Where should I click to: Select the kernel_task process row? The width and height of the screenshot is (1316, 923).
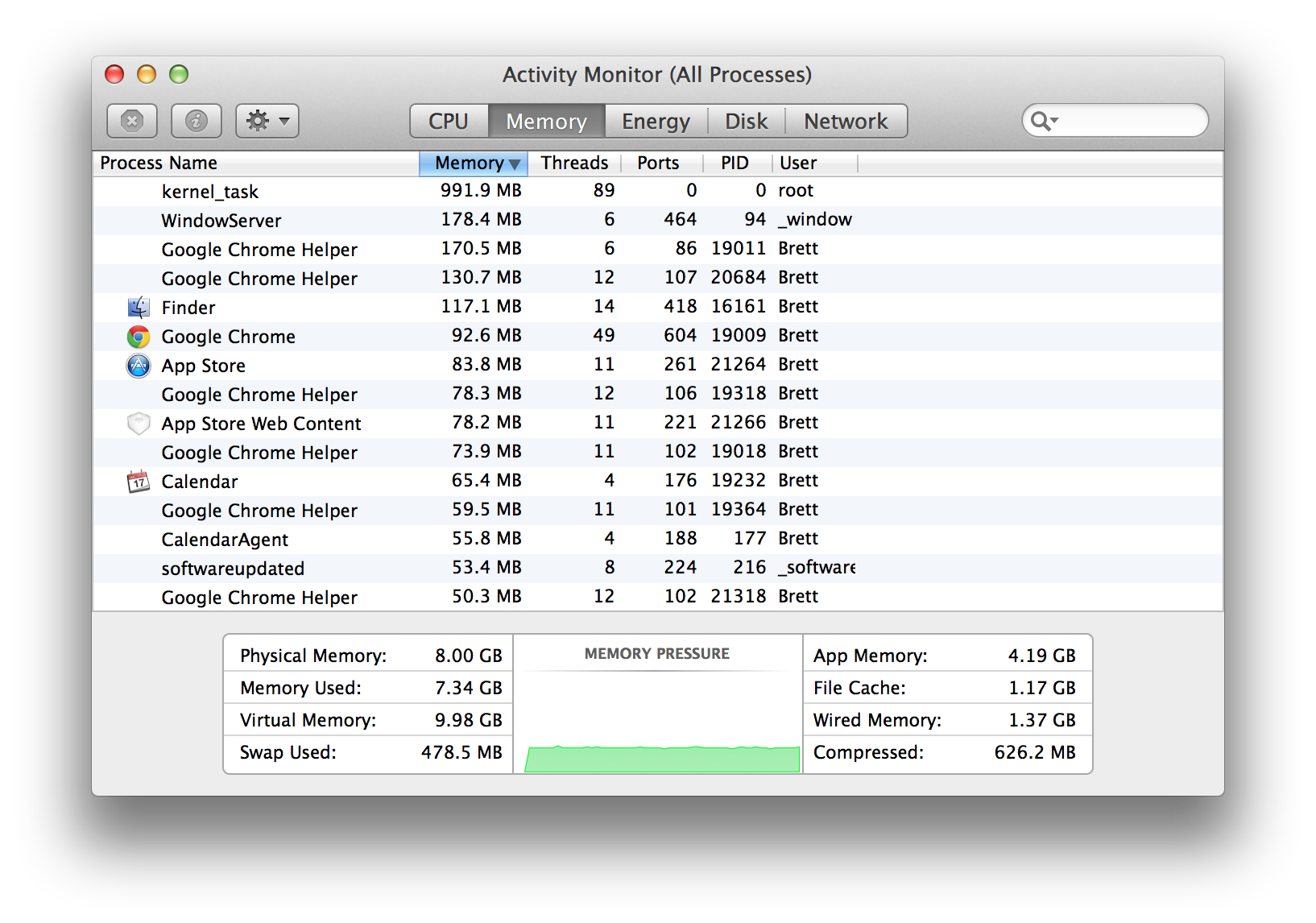click(657, 192)
